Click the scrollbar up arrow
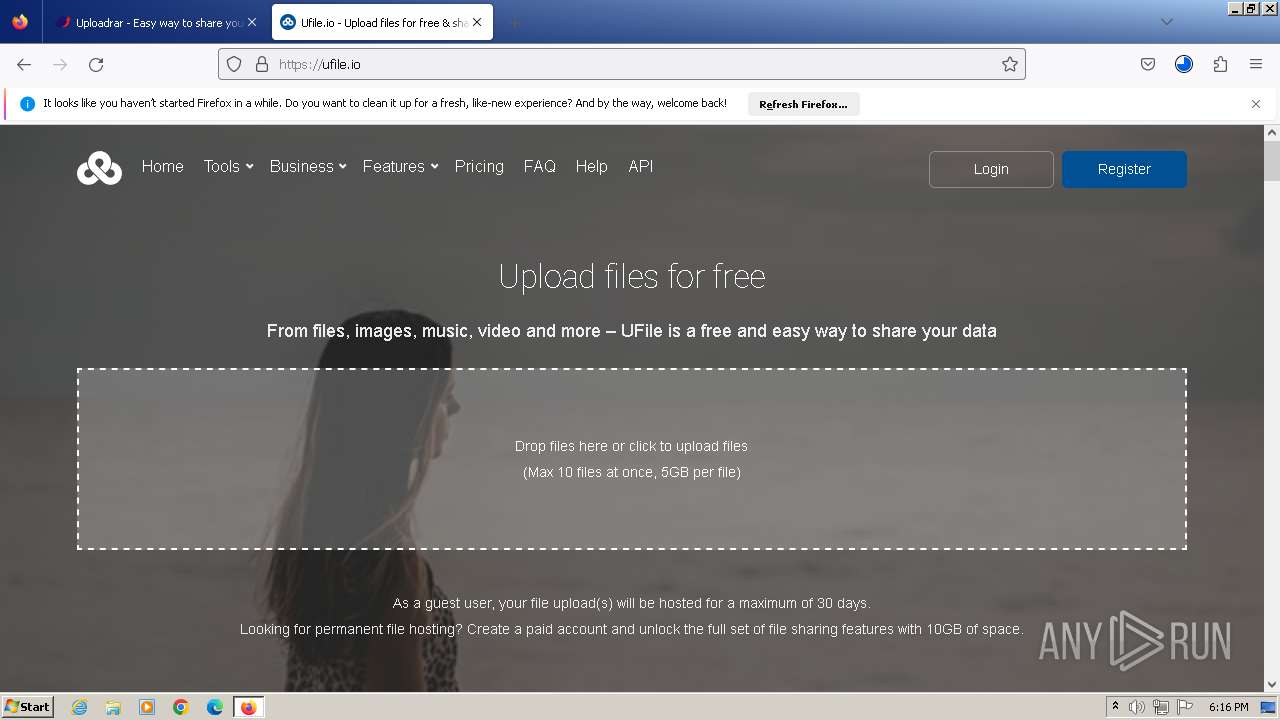This screenshot has width=1280, height=720. click(x=1272, y=132)
